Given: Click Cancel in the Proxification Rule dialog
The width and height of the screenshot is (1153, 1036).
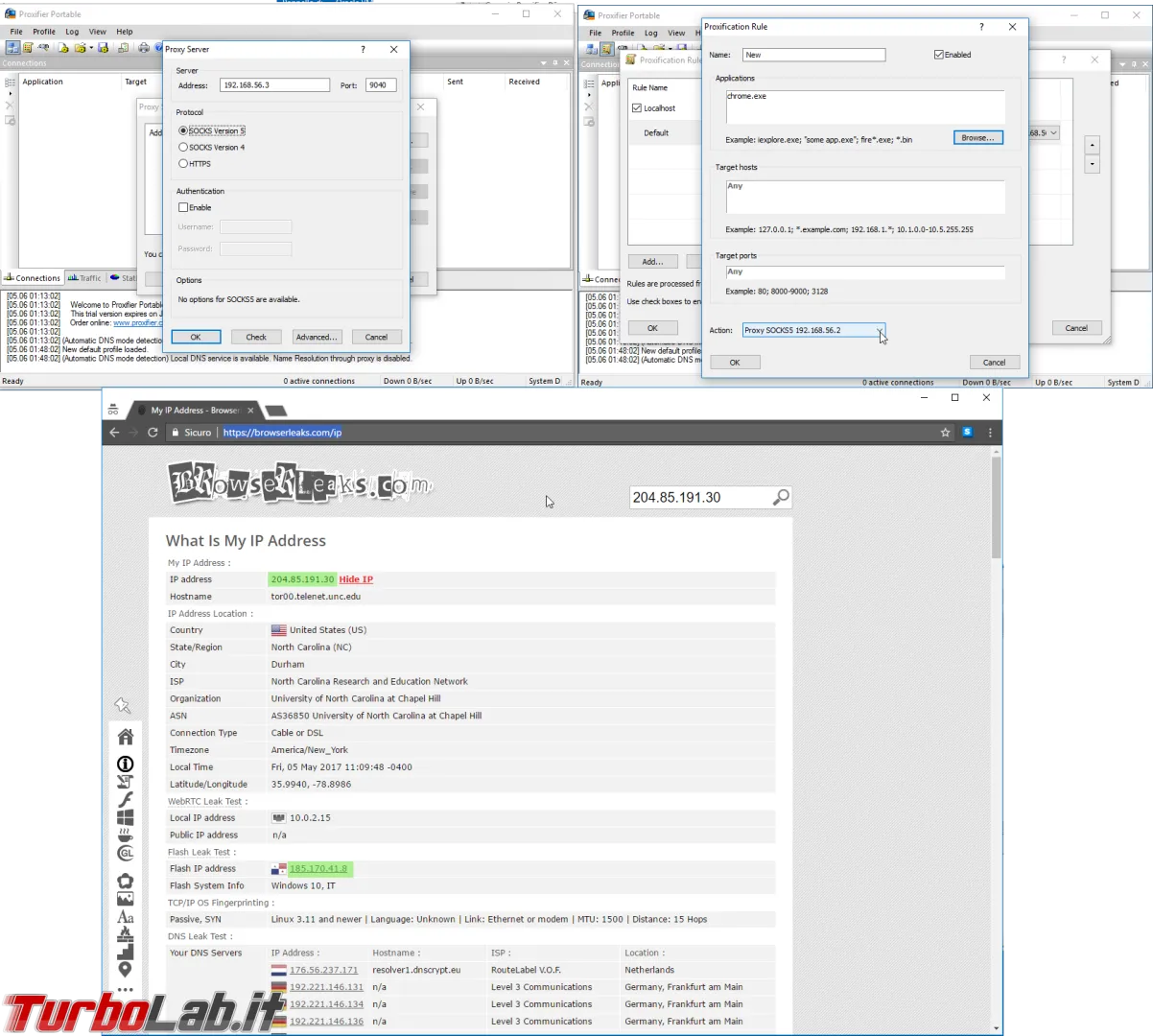Looking at the screenshot, I should [995, 363].
